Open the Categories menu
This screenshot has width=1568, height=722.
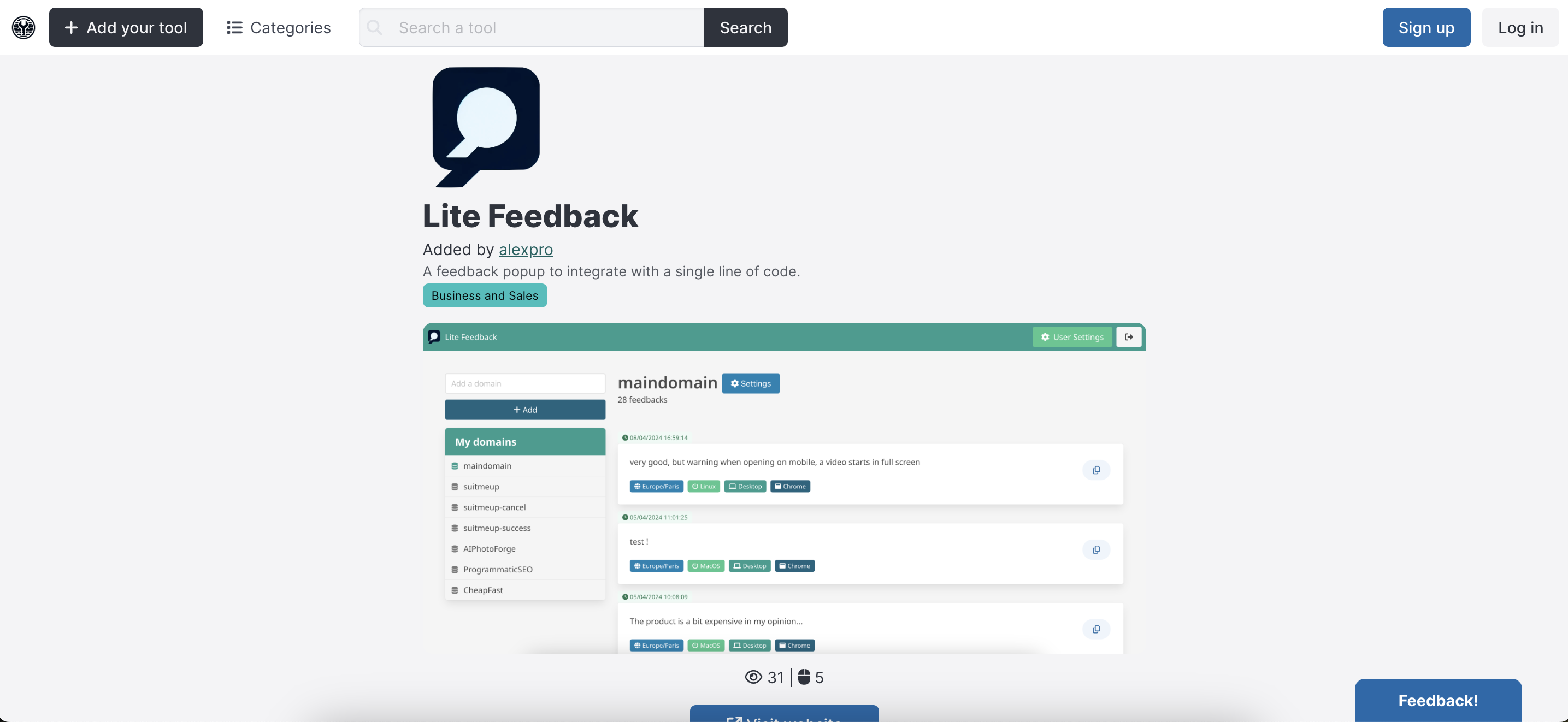coord(279,27)
